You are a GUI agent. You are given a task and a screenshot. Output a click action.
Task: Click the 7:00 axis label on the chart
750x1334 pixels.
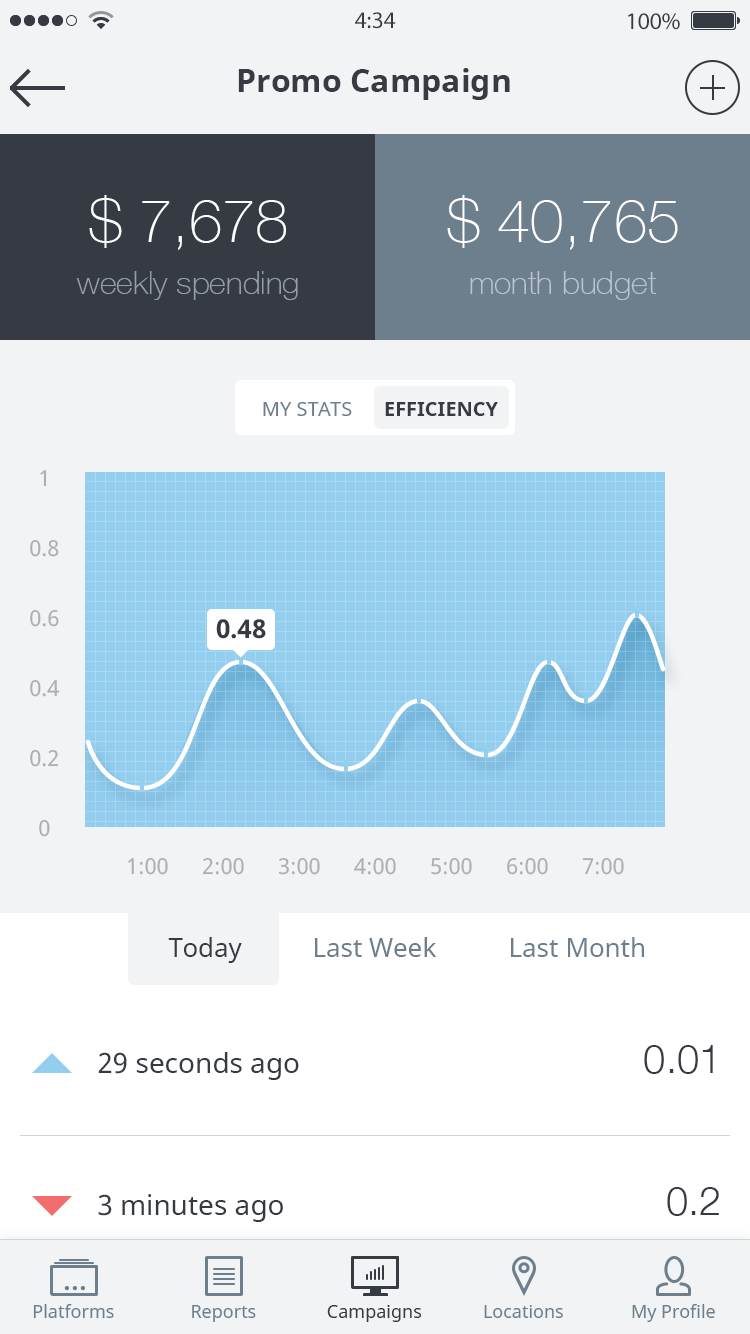tap(603, 866)
